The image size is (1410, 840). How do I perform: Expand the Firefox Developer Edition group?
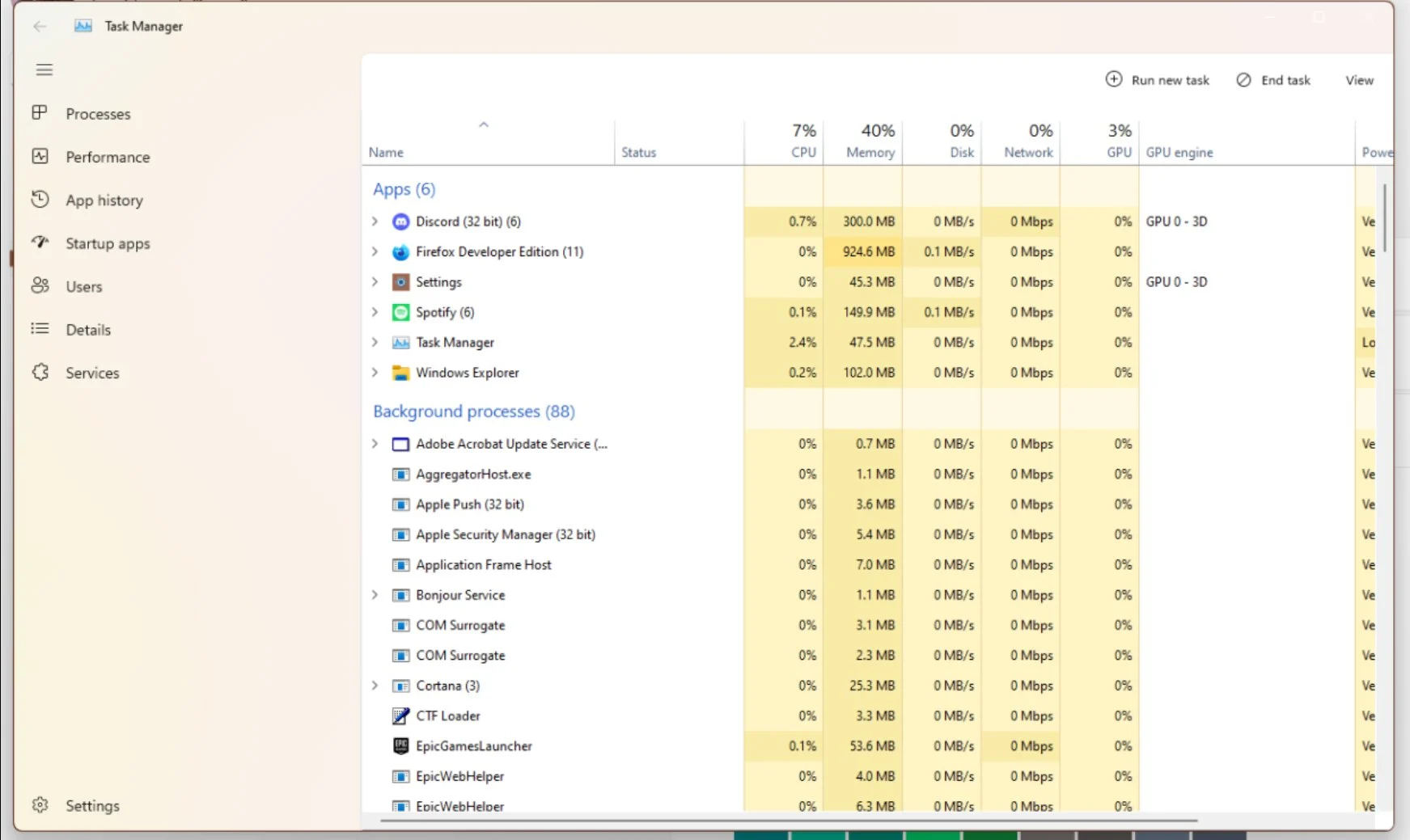(375, 251)
